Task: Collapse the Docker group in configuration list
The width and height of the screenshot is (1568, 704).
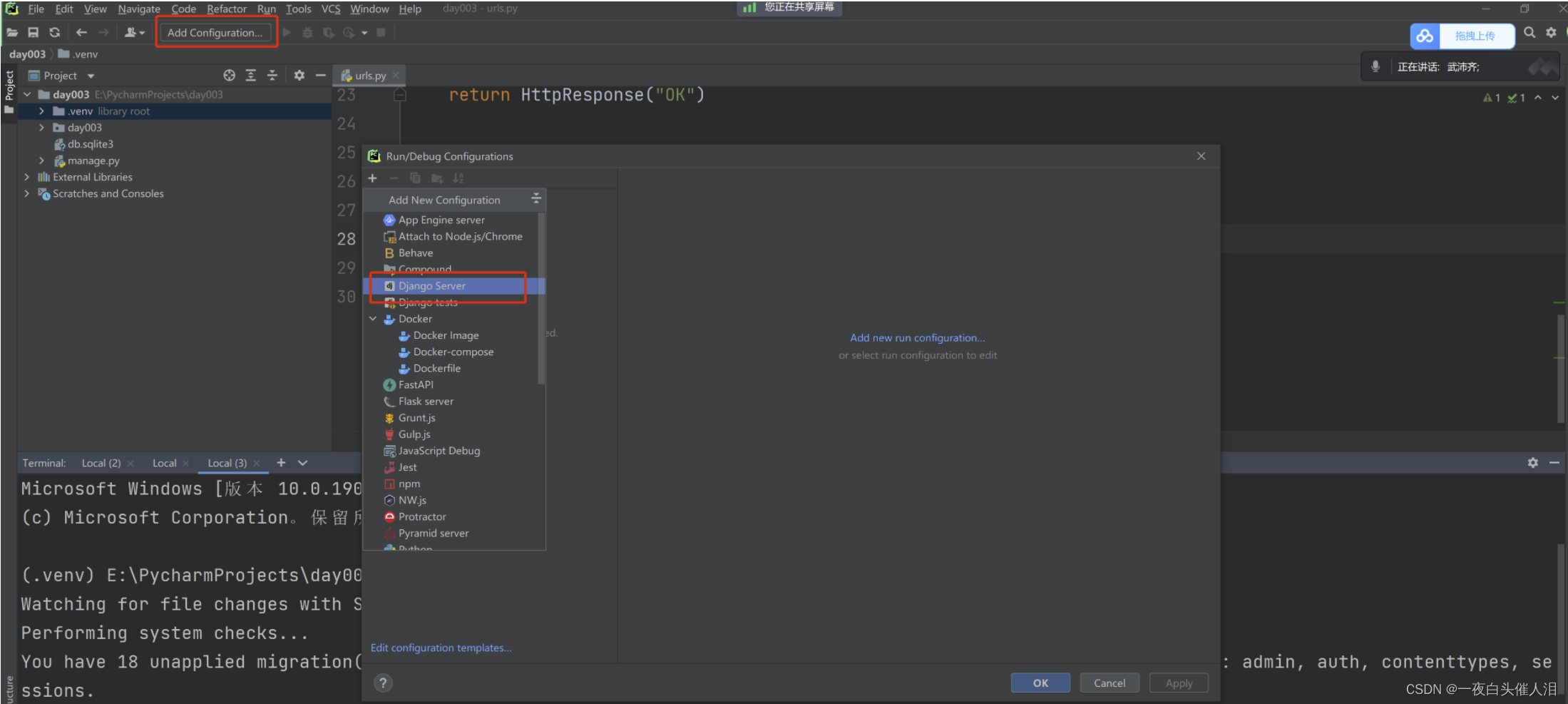Action: click(x=373, y=319)
